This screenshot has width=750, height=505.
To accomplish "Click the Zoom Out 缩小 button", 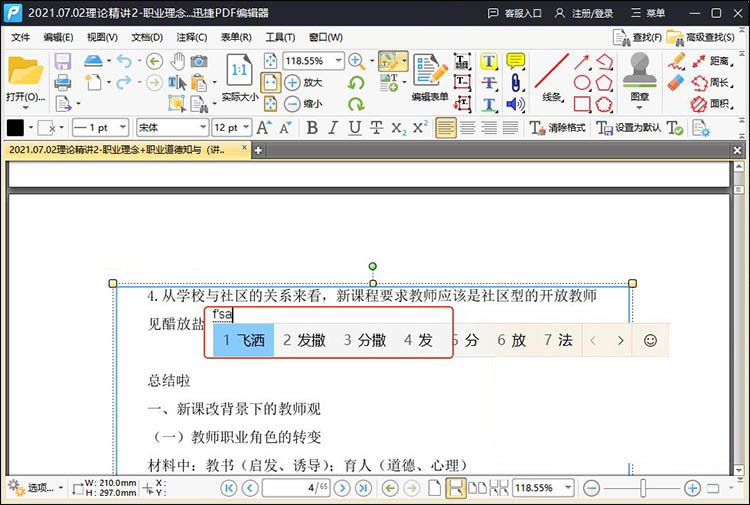I will pos(303,104).
